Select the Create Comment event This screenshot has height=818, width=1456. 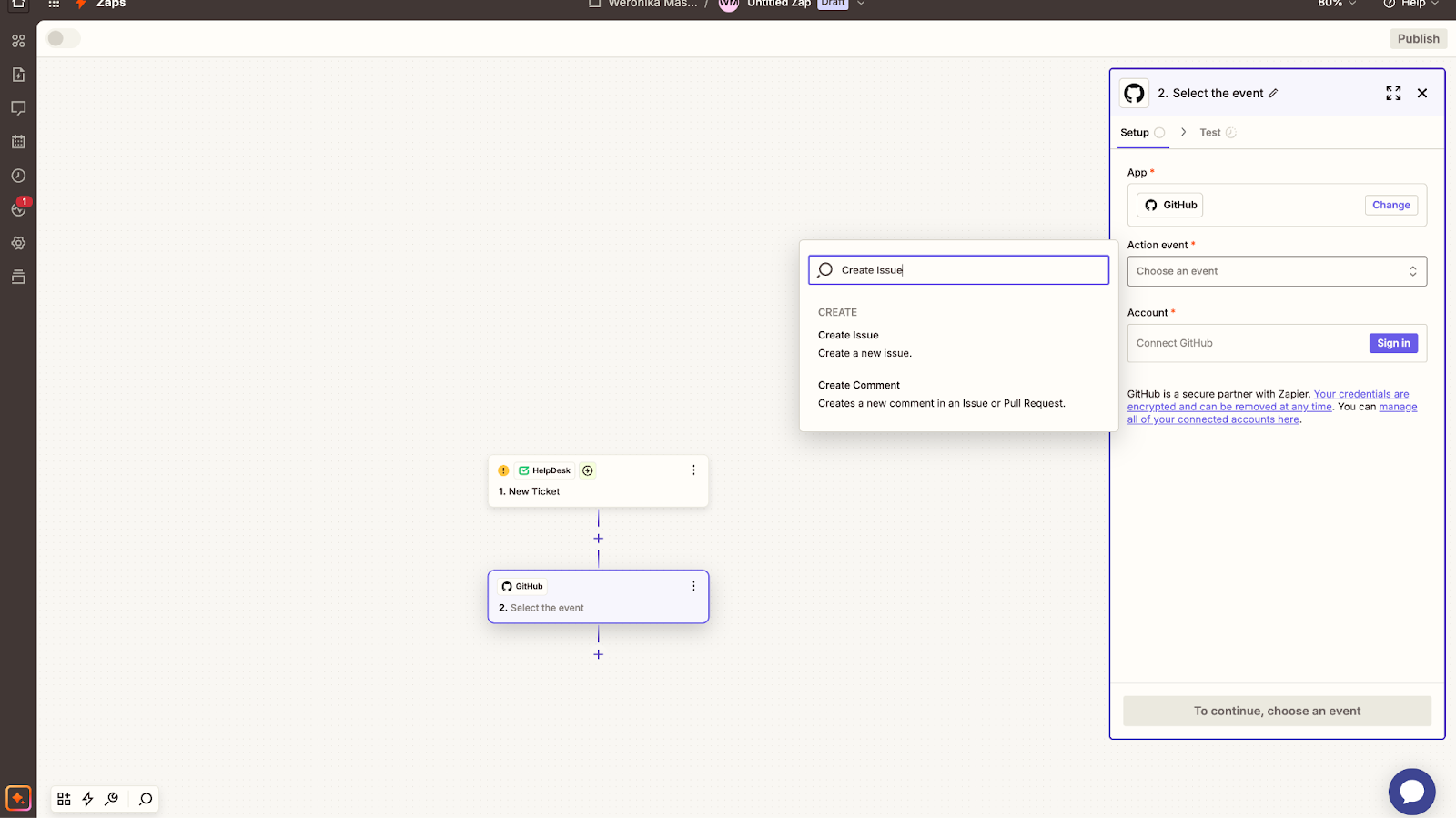point(958,394)
